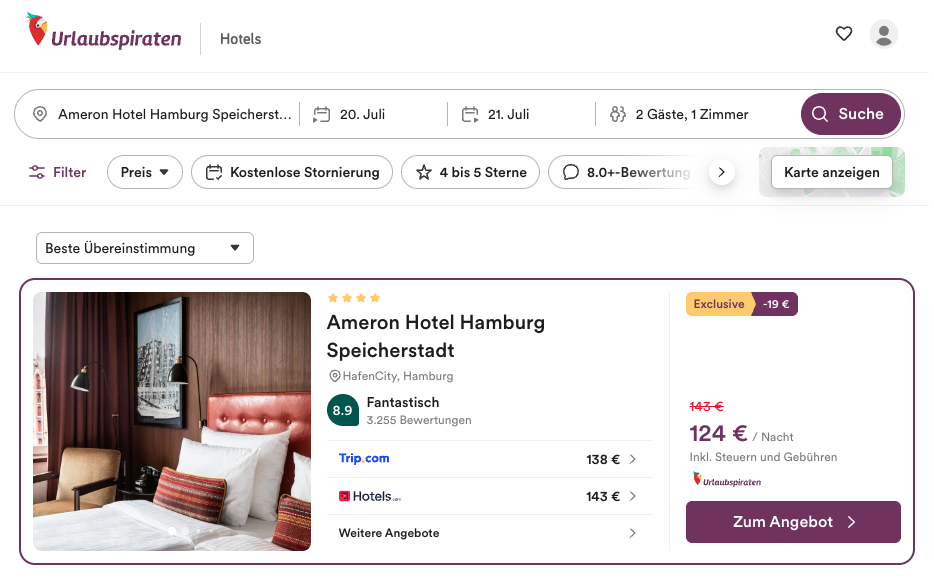
Task: Click the Suche search button
Action: [x=851, y=114]
